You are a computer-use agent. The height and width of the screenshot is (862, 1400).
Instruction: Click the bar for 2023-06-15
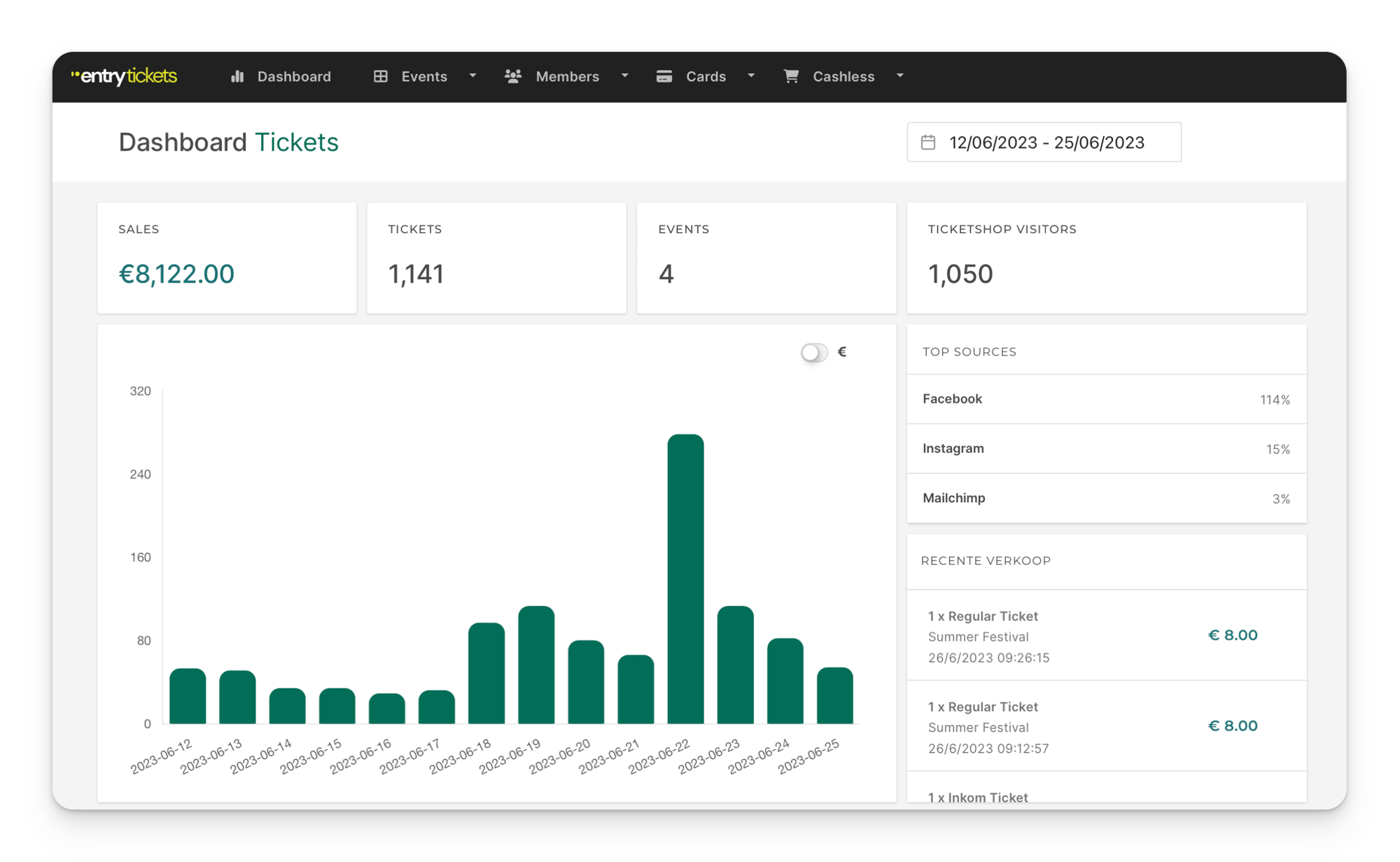point(337,706)
